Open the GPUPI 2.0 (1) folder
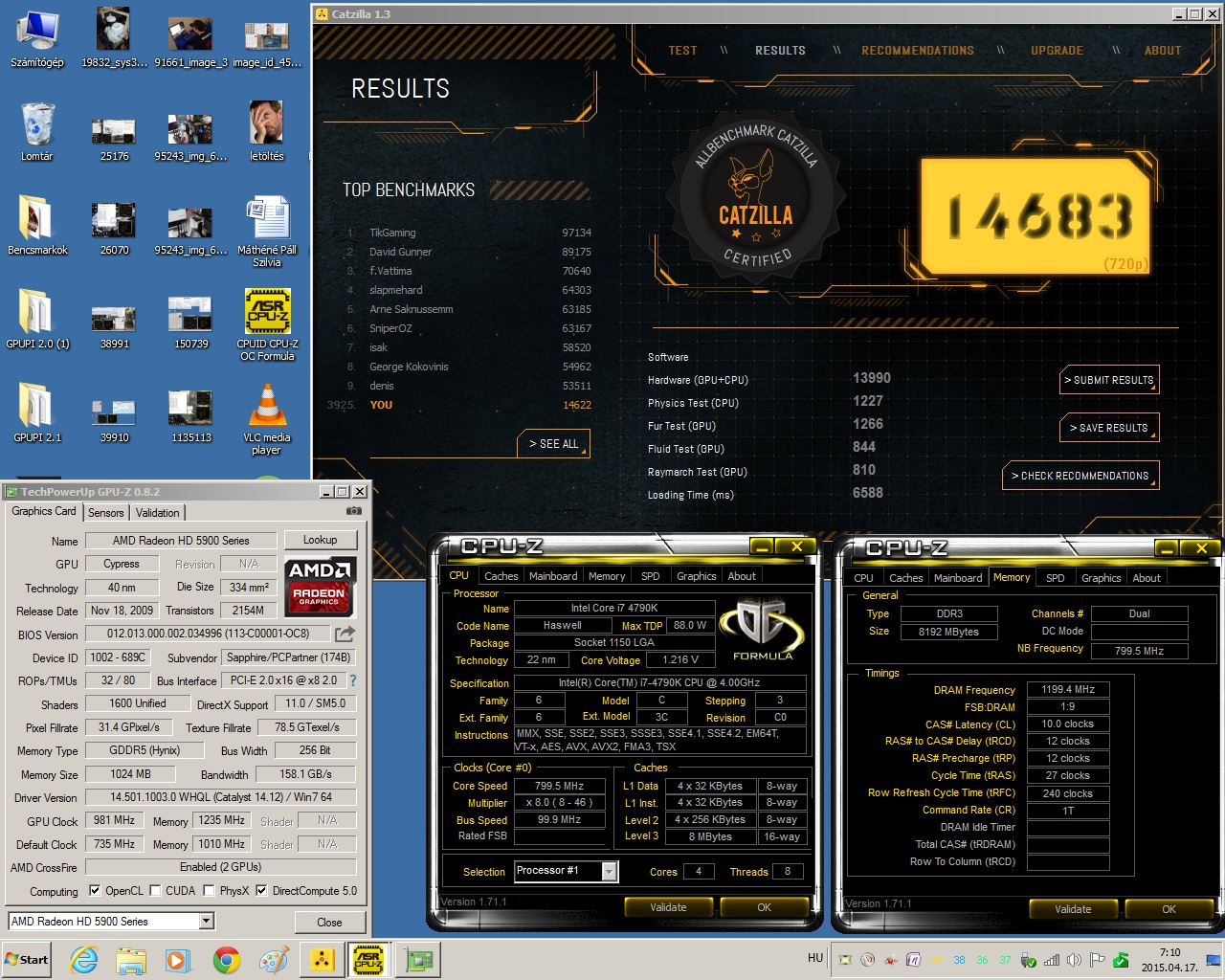The height and width of the screenshot is (980, 1225). 37,320
